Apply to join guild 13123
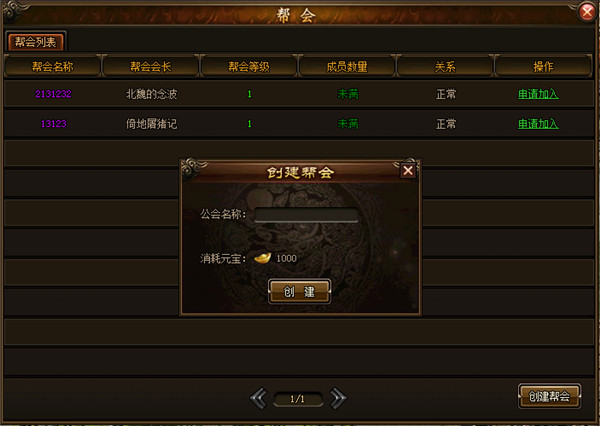Viewport: 600px width, 426px height. (x=538, y=124)
